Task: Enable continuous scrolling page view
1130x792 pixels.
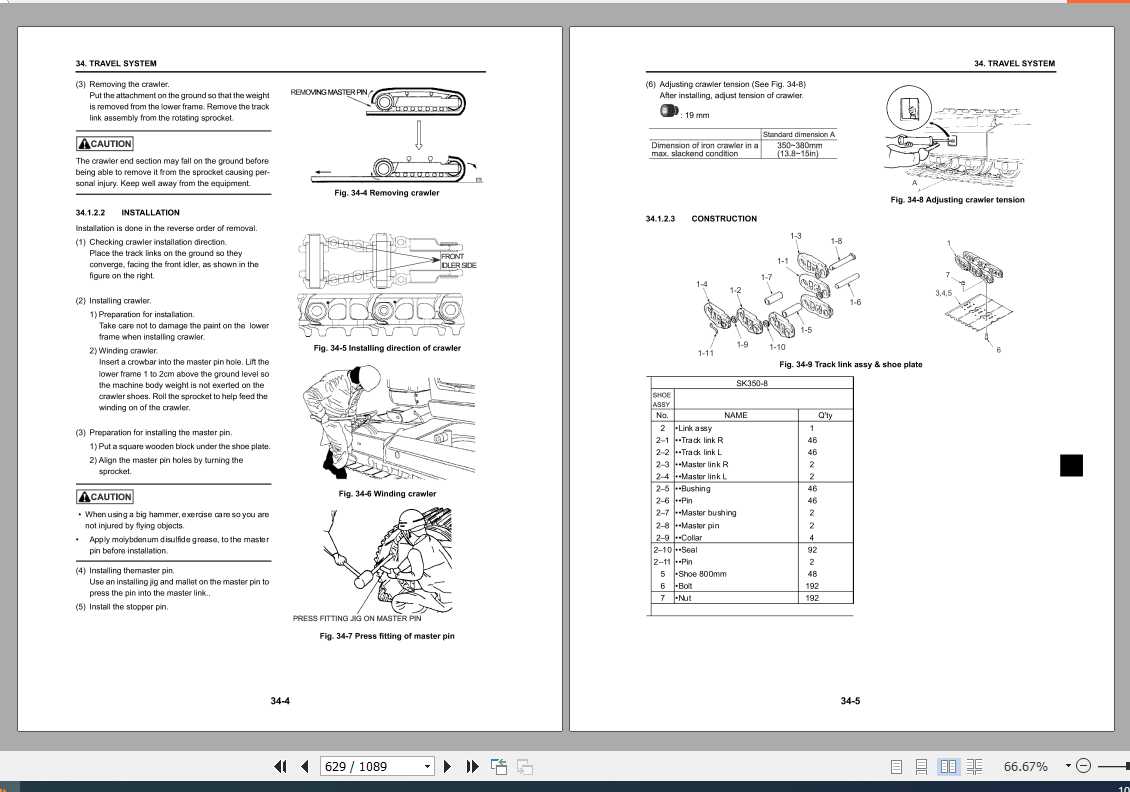Action: point(922,767)
